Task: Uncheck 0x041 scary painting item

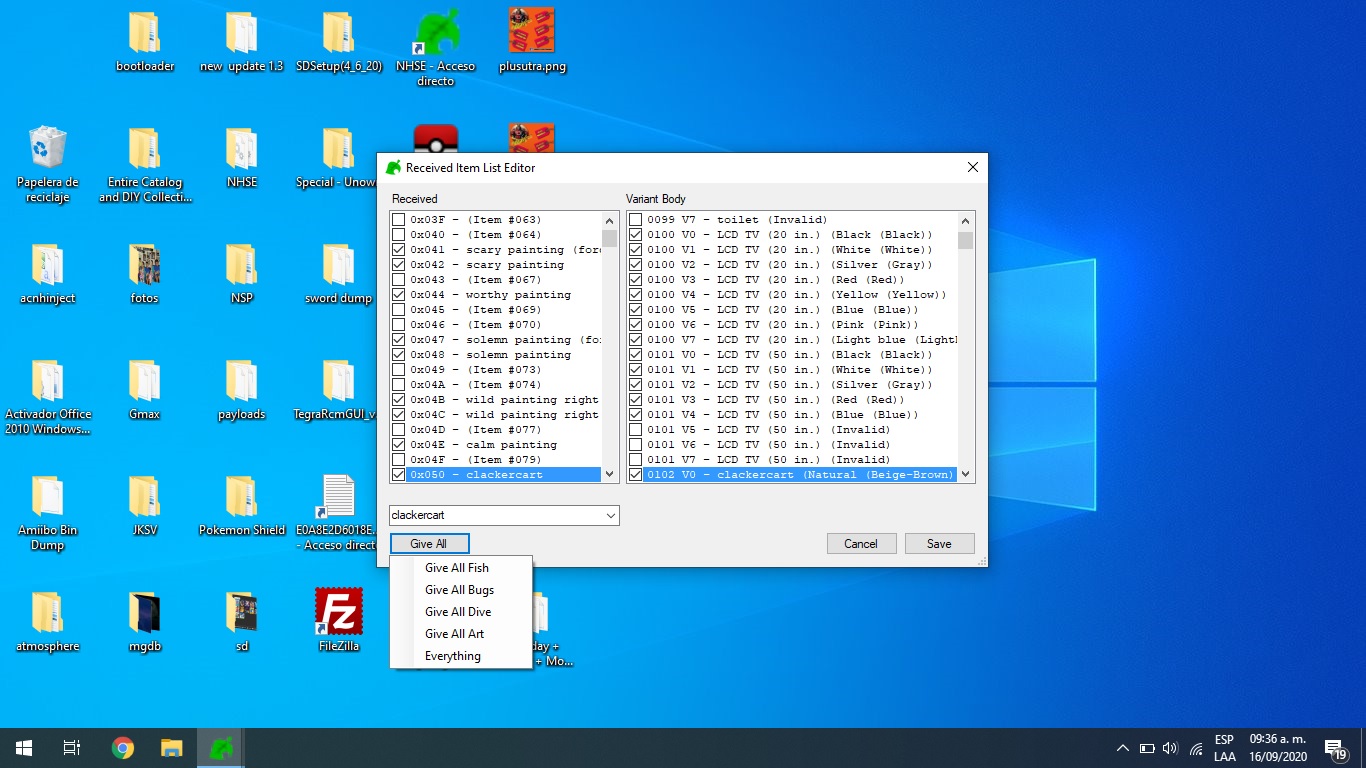Action: click(399, 250)
